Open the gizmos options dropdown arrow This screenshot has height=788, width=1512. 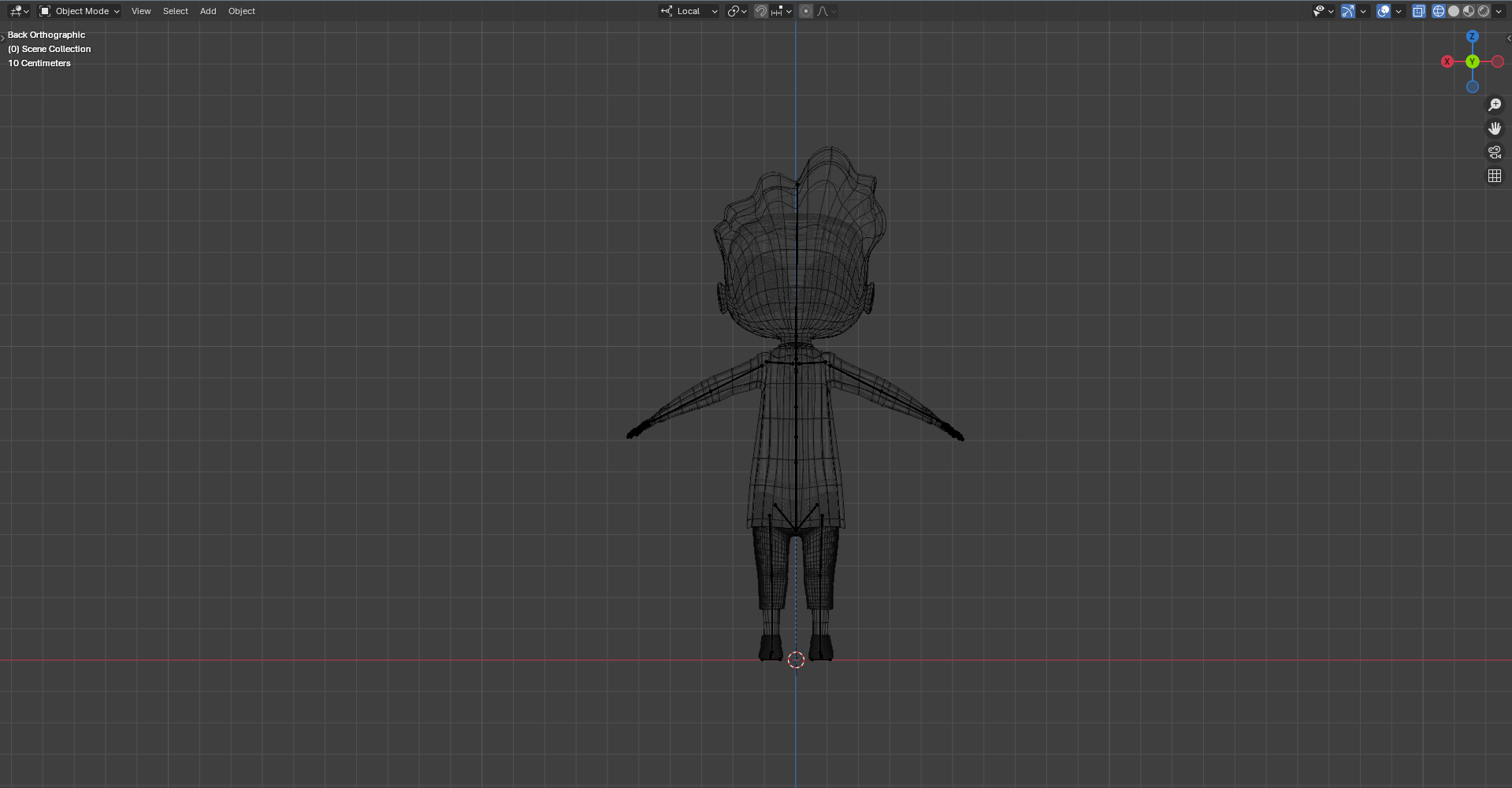1363,11
